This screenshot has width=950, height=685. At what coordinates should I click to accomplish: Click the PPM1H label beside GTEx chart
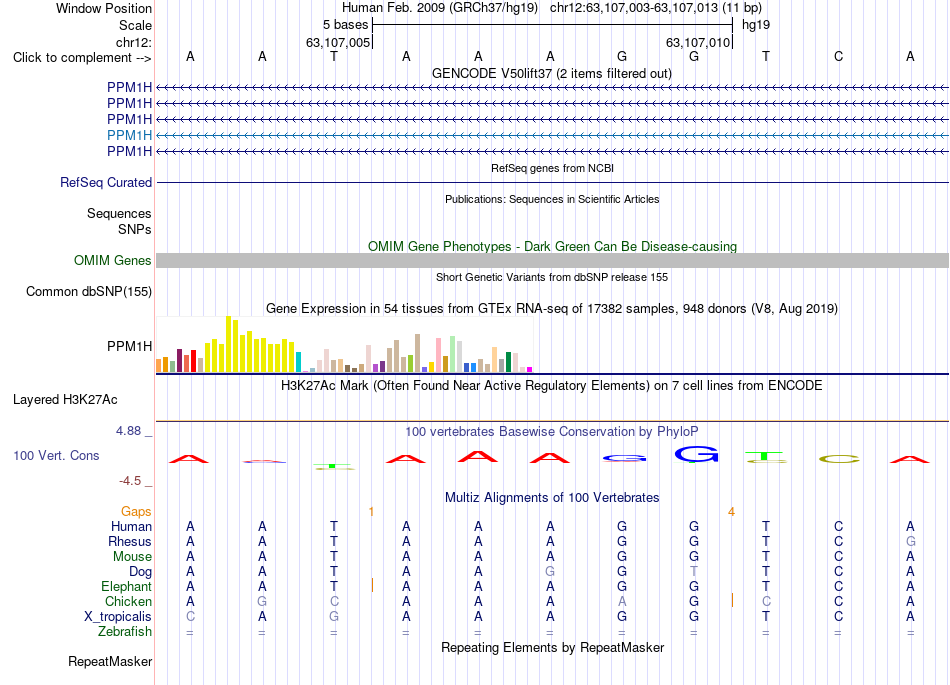pyautogui.click(x=129, y=346)
